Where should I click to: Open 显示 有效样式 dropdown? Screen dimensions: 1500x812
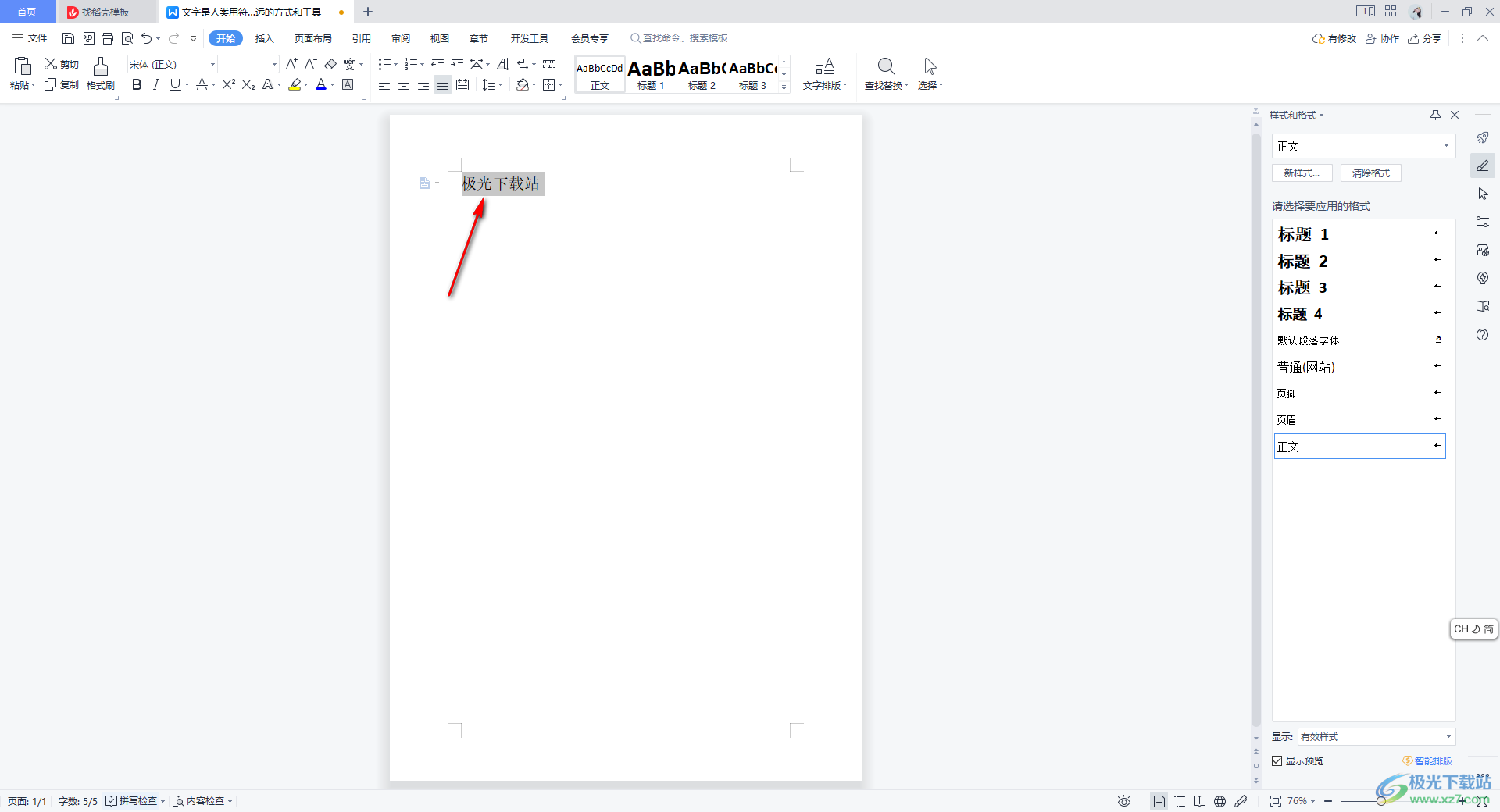[1376, 736]
